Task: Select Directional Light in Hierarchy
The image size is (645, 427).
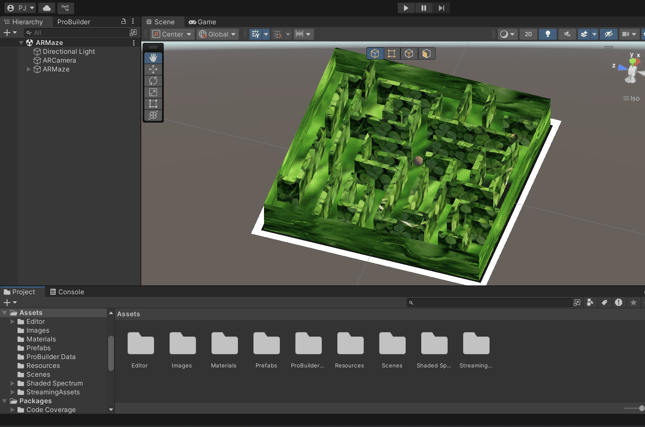Action: click(68, 51)
